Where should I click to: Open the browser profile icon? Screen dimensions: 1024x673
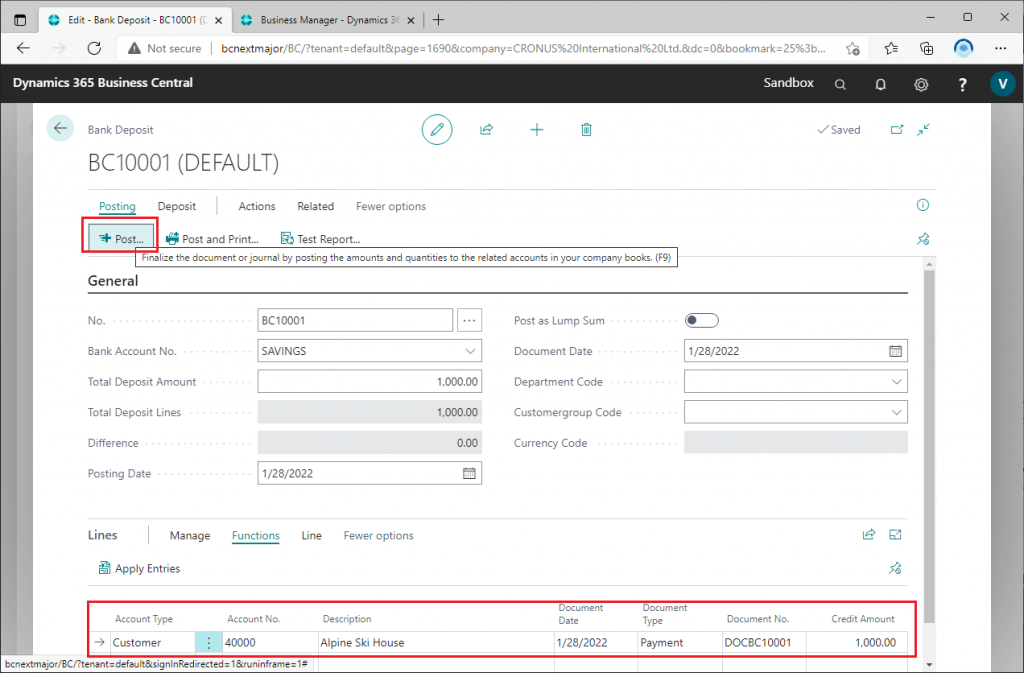tap(963, 48)
